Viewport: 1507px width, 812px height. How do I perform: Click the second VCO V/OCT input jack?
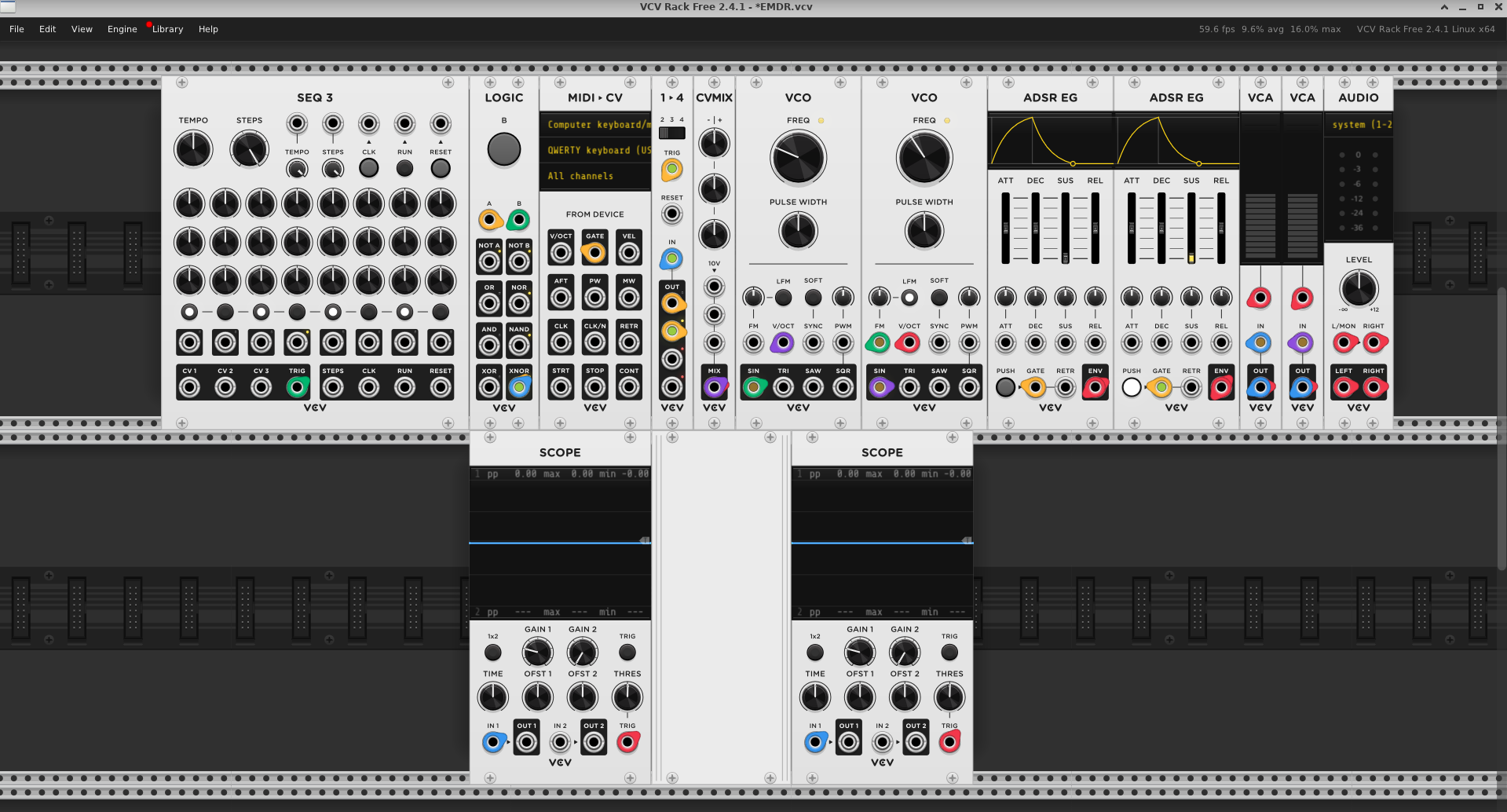coord(909,342)
